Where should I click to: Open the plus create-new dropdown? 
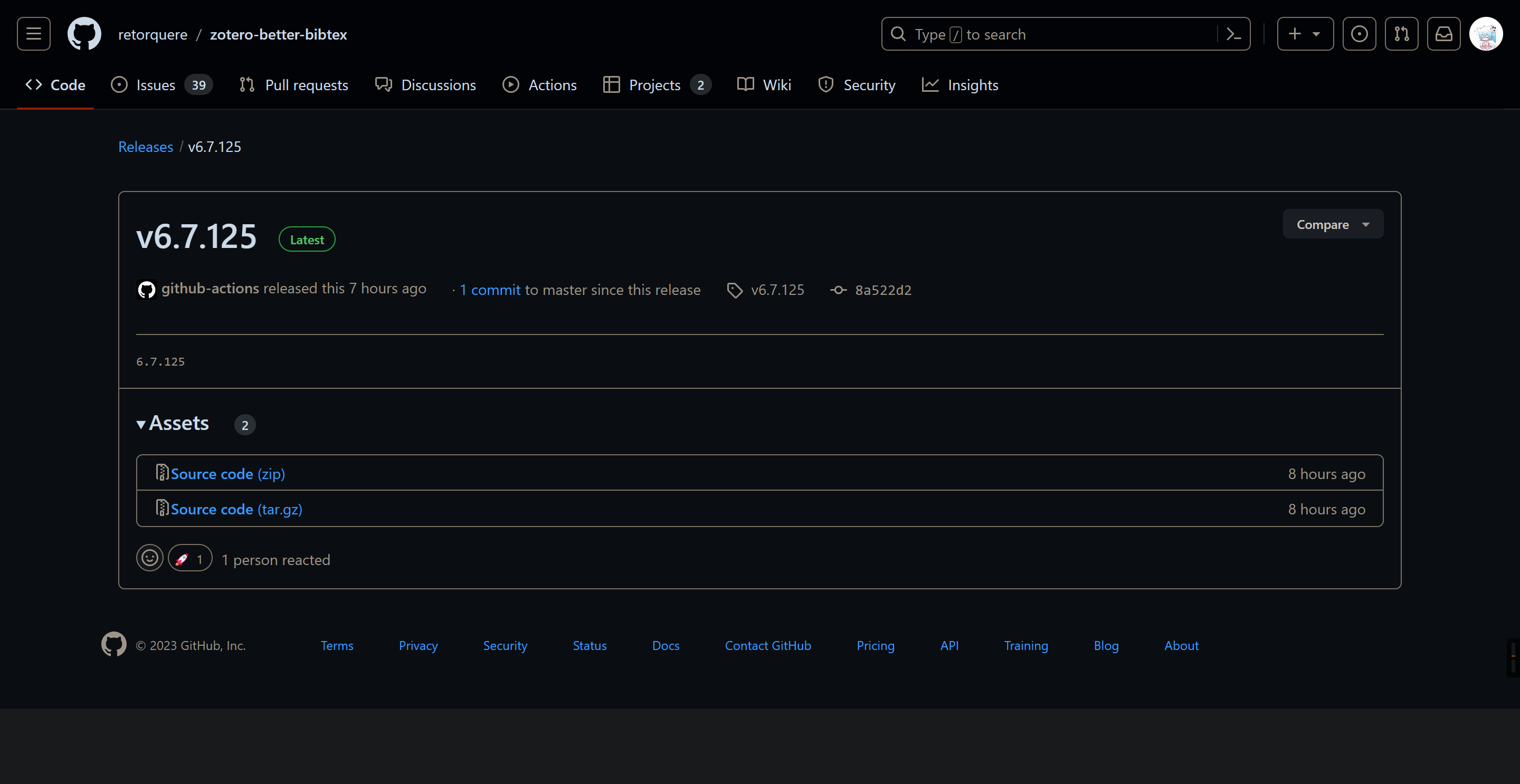click(x=1305, y=34)
